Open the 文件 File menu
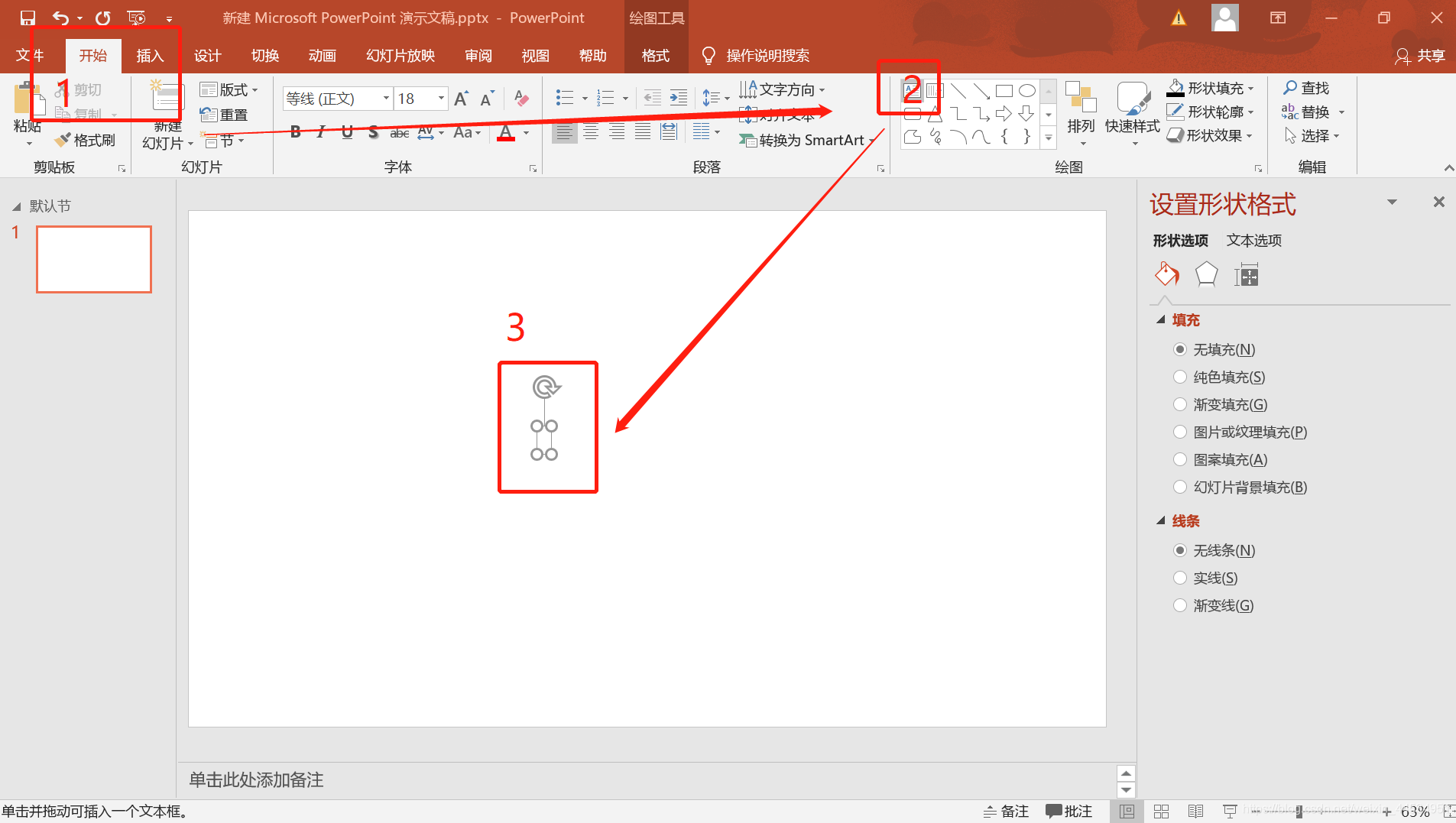 [x=30, y=55]
